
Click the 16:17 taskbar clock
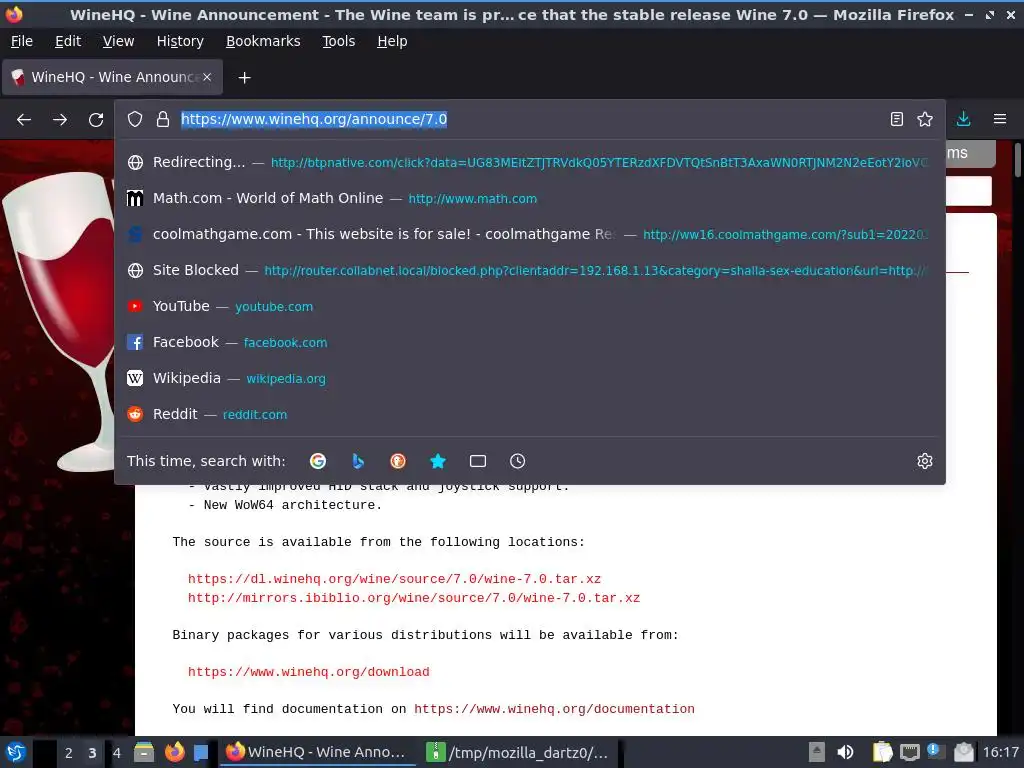click(1000, 752)
